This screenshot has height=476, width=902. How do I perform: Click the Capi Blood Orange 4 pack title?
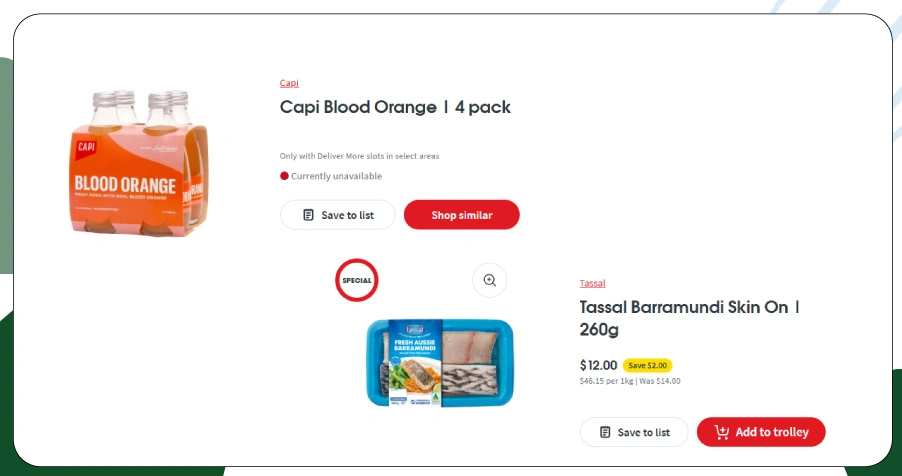pos(395,107)
